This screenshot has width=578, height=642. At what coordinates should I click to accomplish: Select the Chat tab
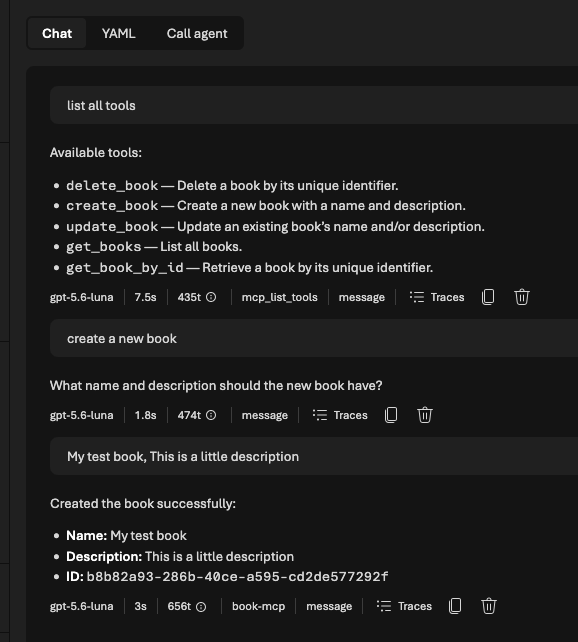[x=57, y=33]
